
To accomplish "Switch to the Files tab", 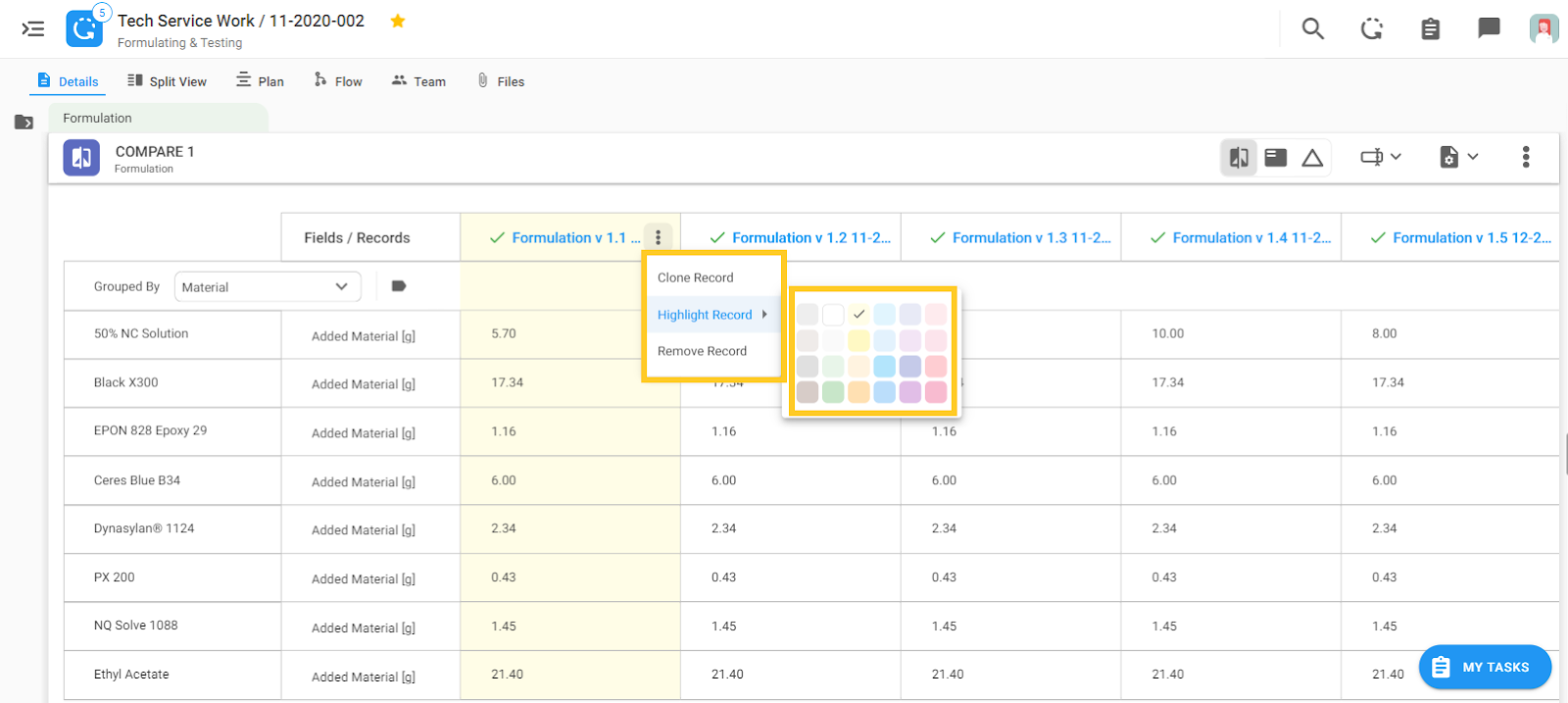I will click(x=501, y=81).
